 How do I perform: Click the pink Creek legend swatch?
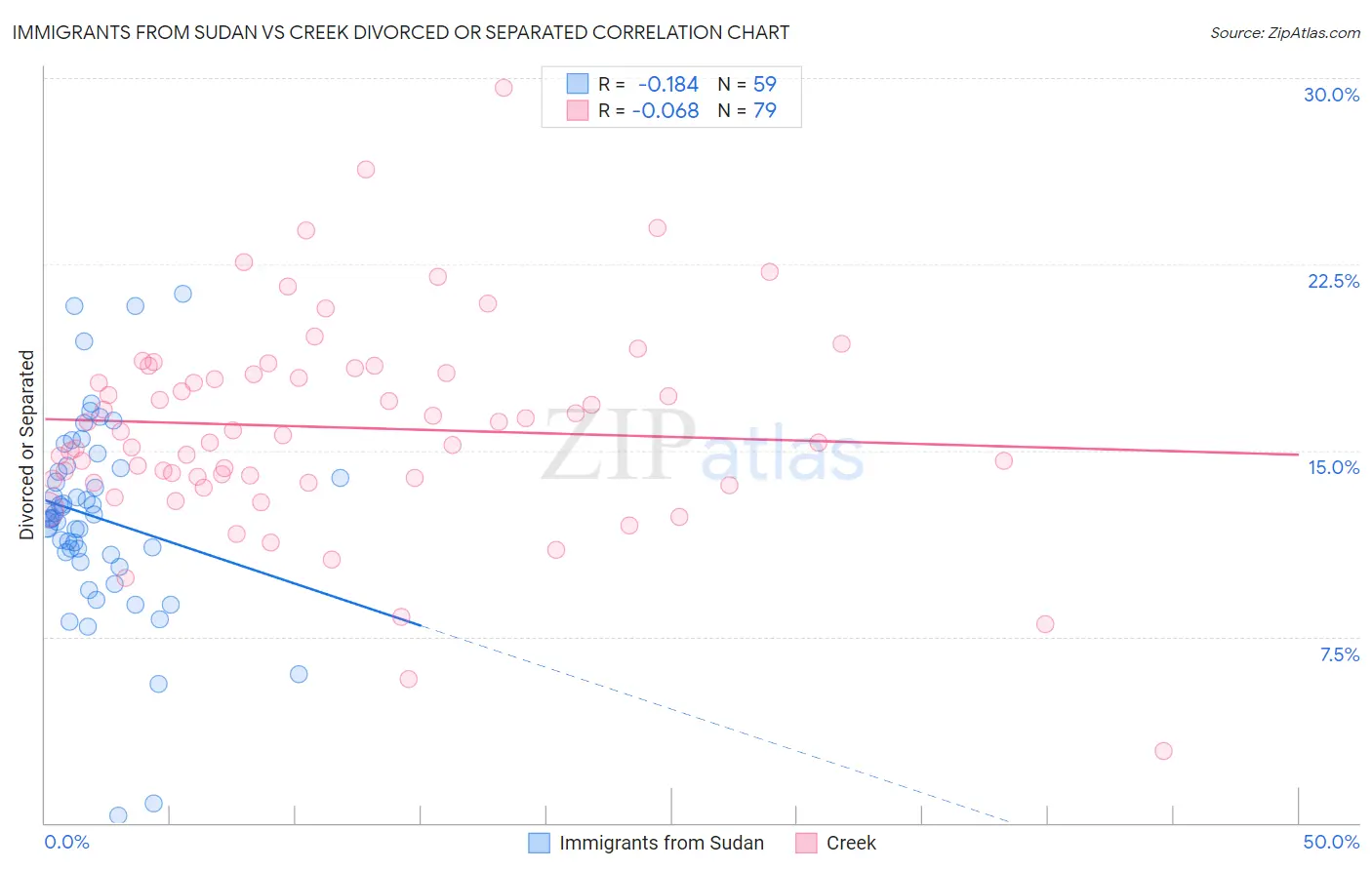[x=806, y=843]
